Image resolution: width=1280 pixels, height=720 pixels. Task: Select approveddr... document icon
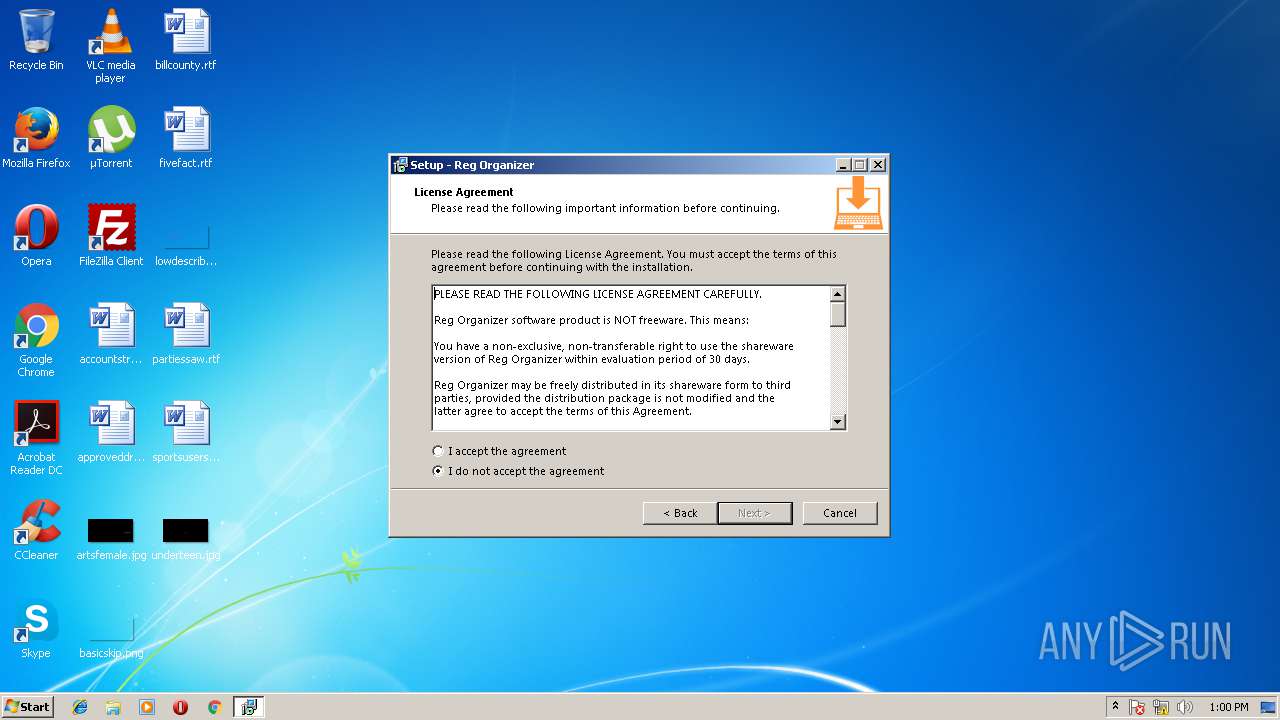click(110, 433)
